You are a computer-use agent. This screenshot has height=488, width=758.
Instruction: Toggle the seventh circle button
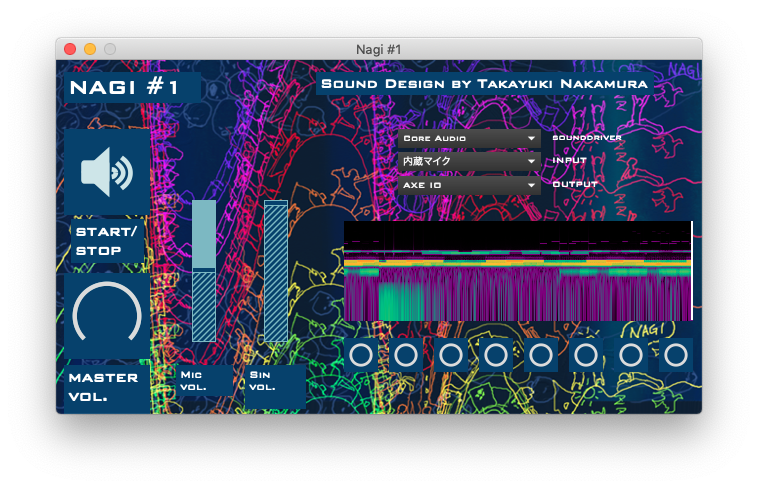631,355
